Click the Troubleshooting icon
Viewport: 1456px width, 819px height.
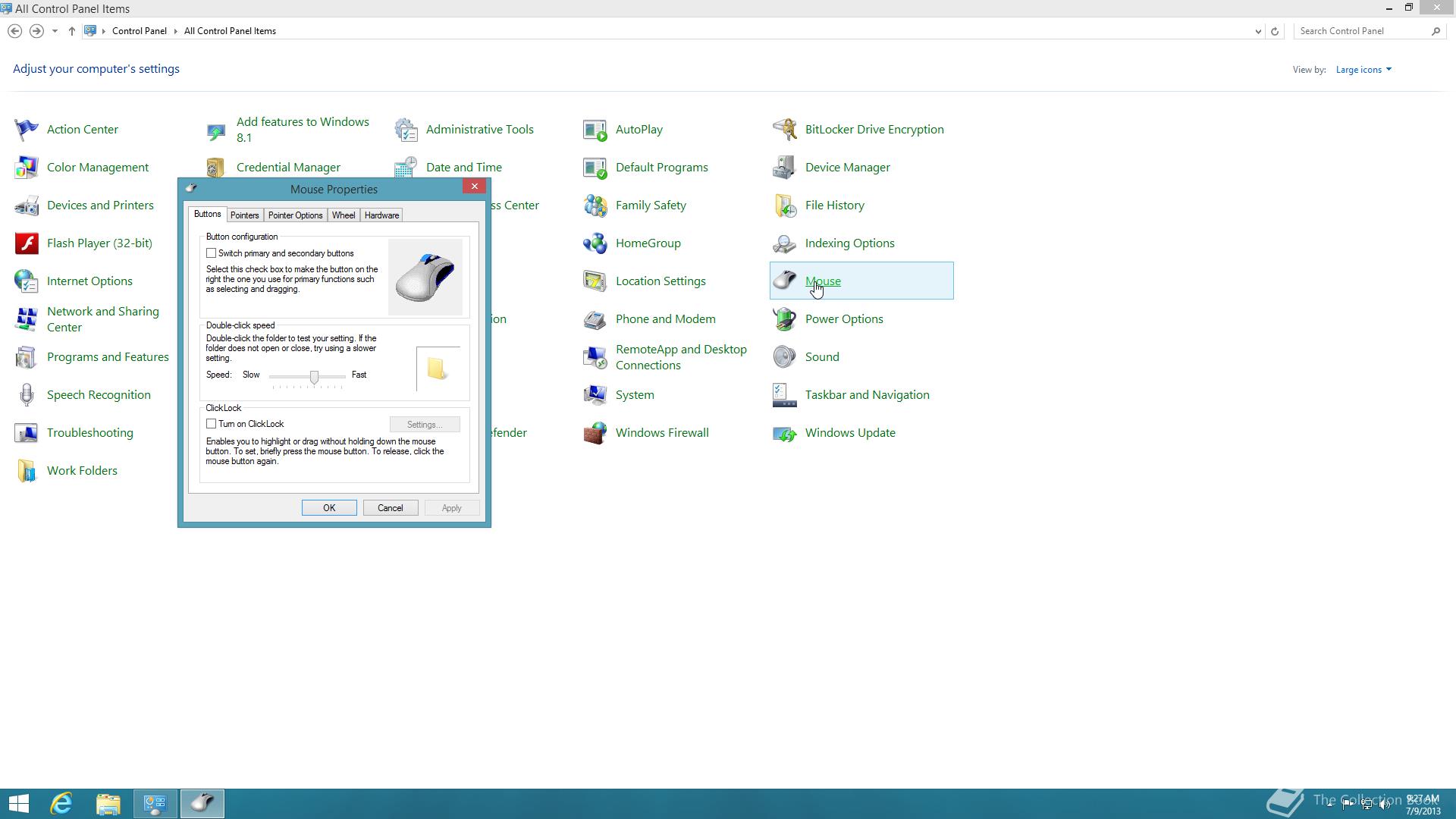[x=27, y=433]
